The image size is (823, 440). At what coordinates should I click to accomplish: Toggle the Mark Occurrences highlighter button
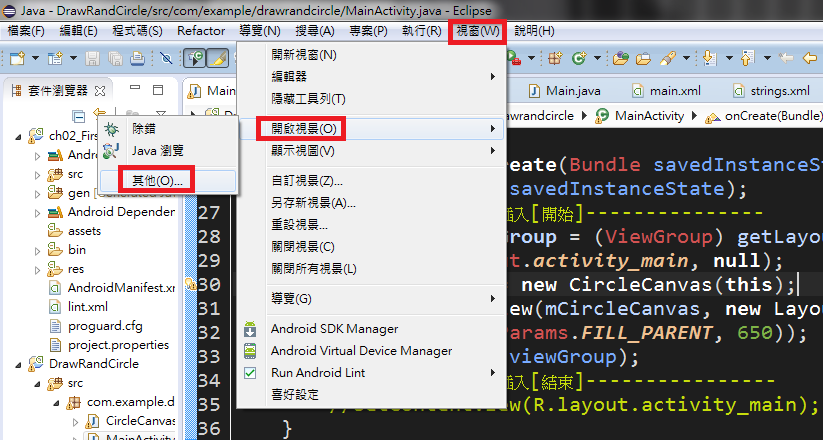tap(217, 58)
